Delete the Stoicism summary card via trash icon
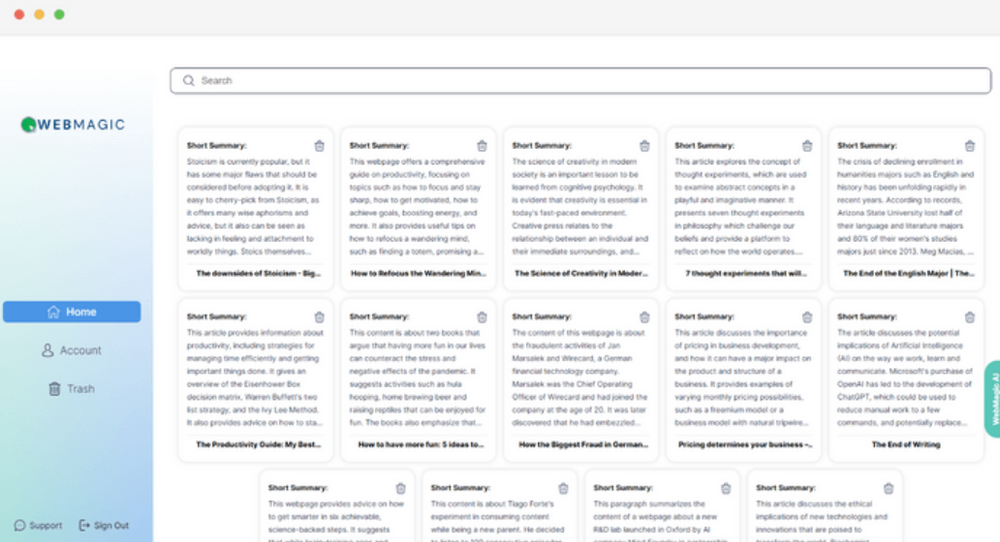Viewport: 1000px width, 542px height. coord(319,146)
